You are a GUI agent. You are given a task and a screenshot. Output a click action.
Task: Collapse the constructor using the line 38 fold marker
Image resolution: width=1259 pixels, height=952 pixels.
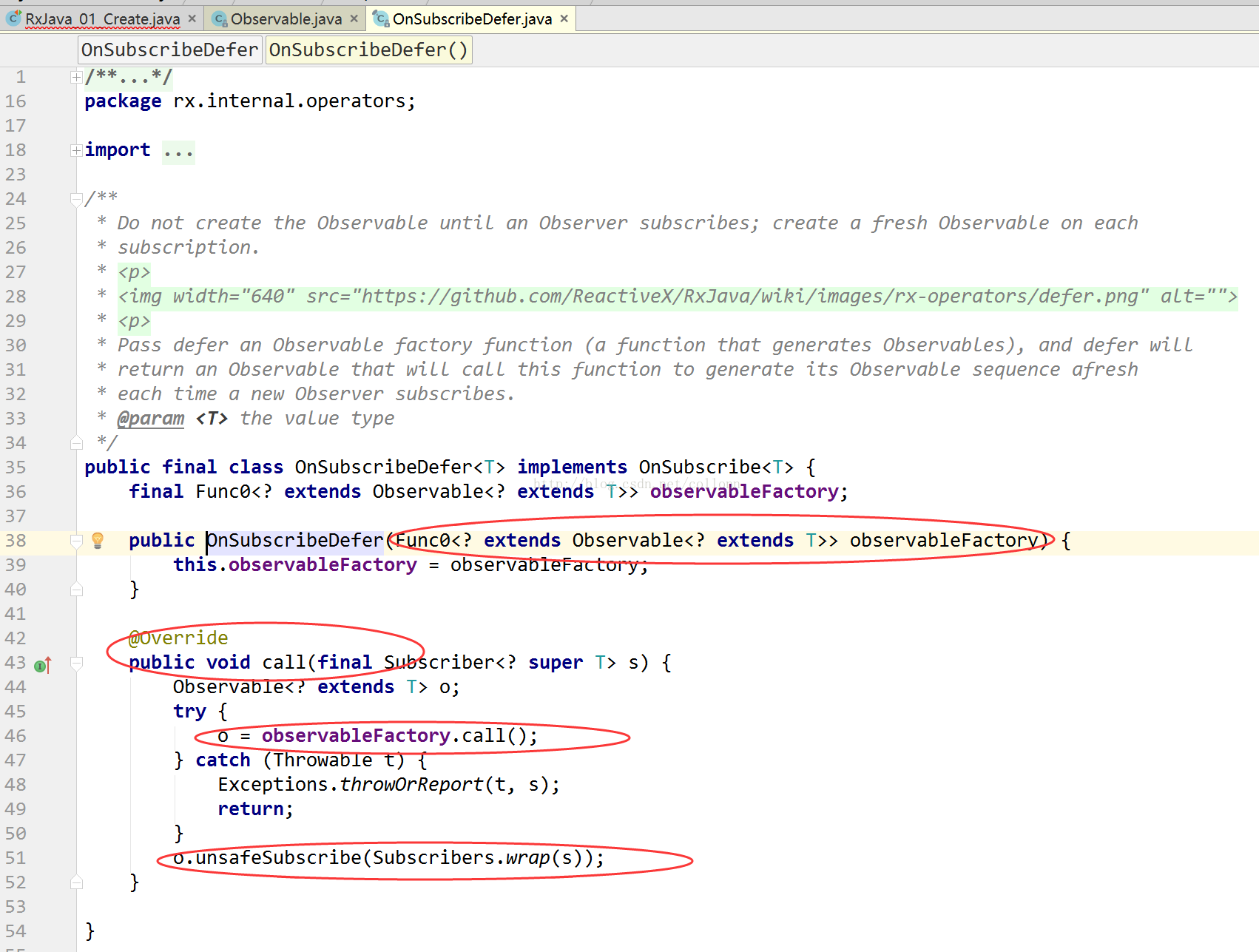76,541
